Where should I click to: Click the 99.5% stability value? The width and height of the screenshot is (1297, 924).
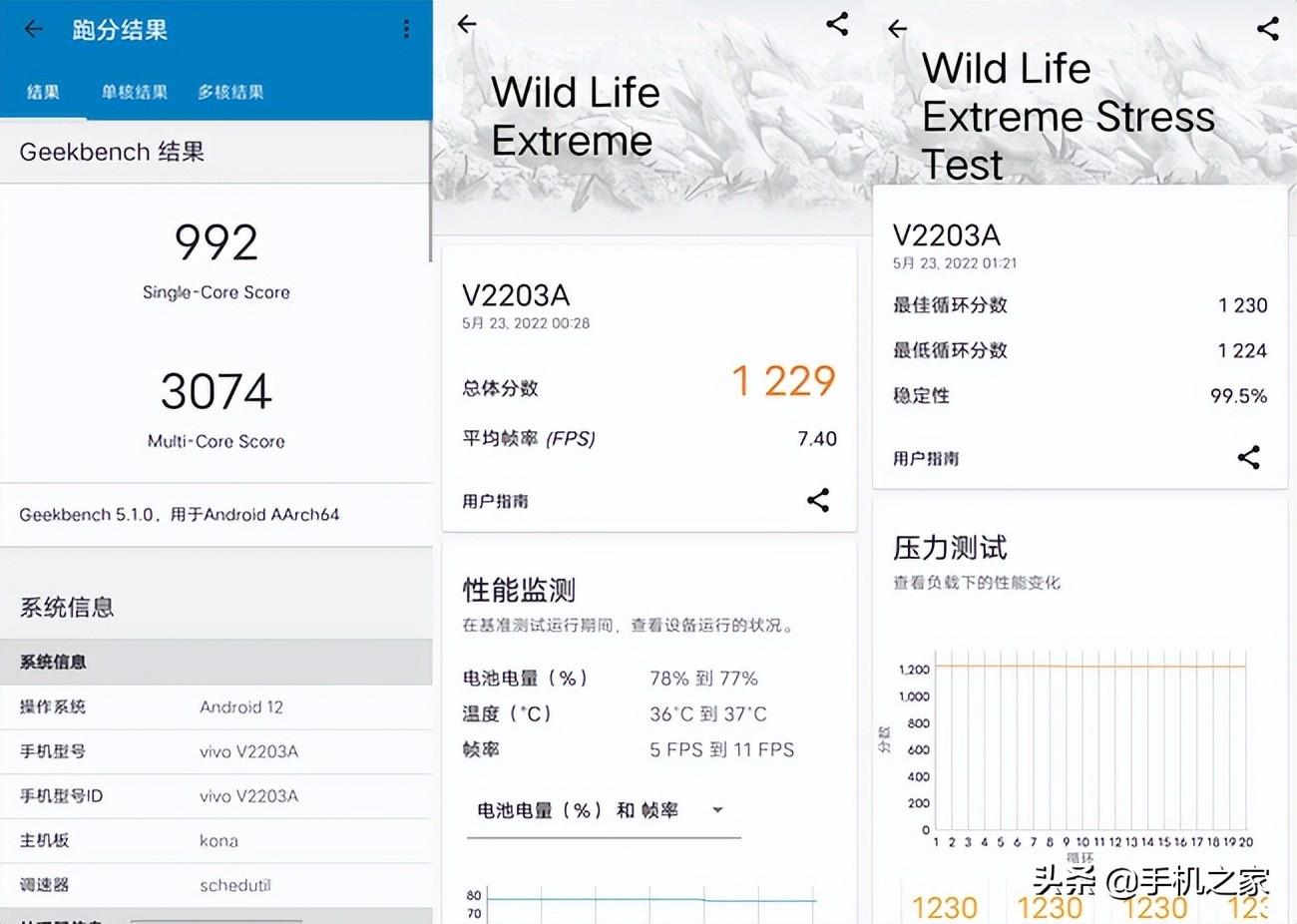click(x=1238, y=396)
